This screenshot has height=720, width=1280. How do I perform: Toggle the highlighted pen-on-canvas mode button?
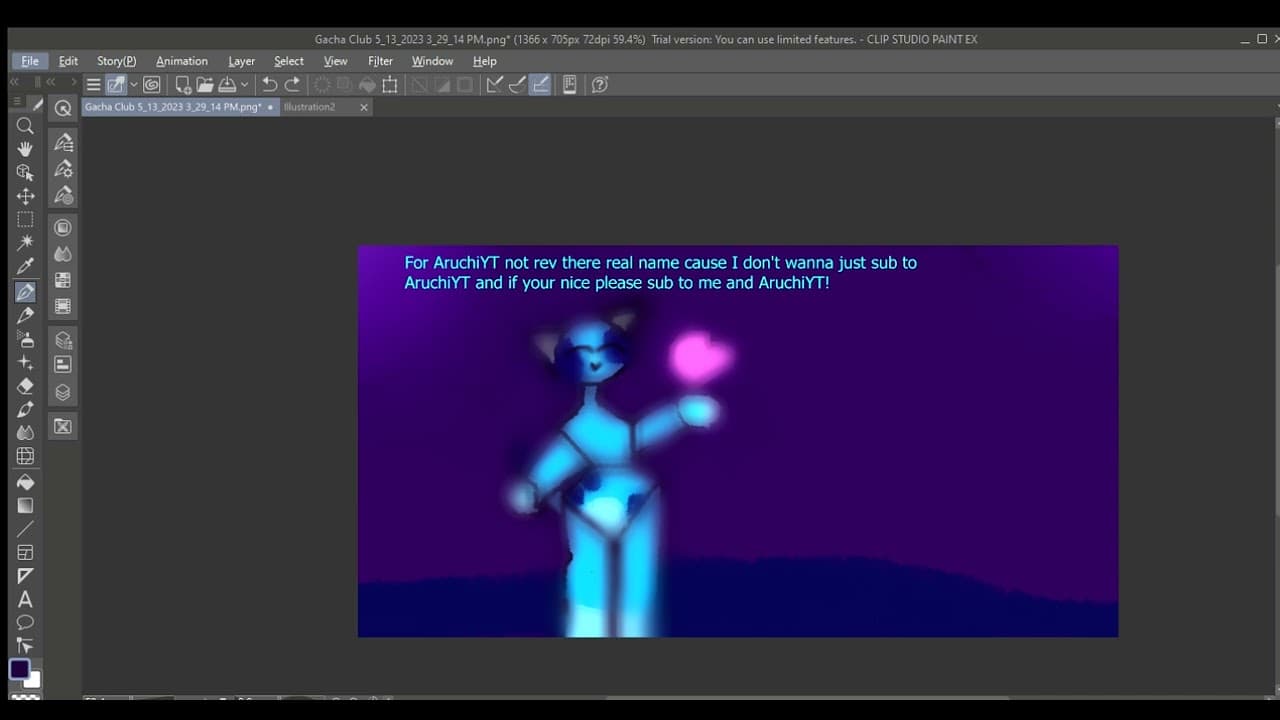click(116, 85)
